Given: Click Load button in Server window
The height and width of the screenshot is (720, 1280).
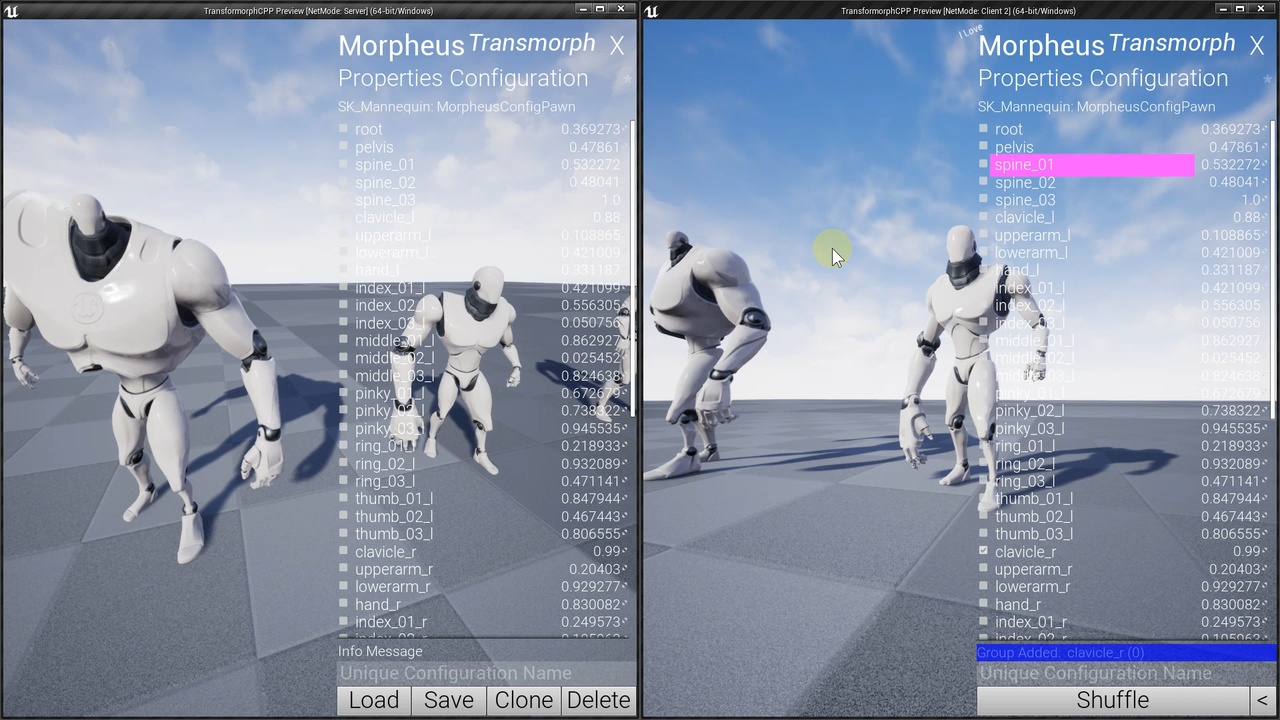Looking at the screenshot, I should (x=374, y=700).
